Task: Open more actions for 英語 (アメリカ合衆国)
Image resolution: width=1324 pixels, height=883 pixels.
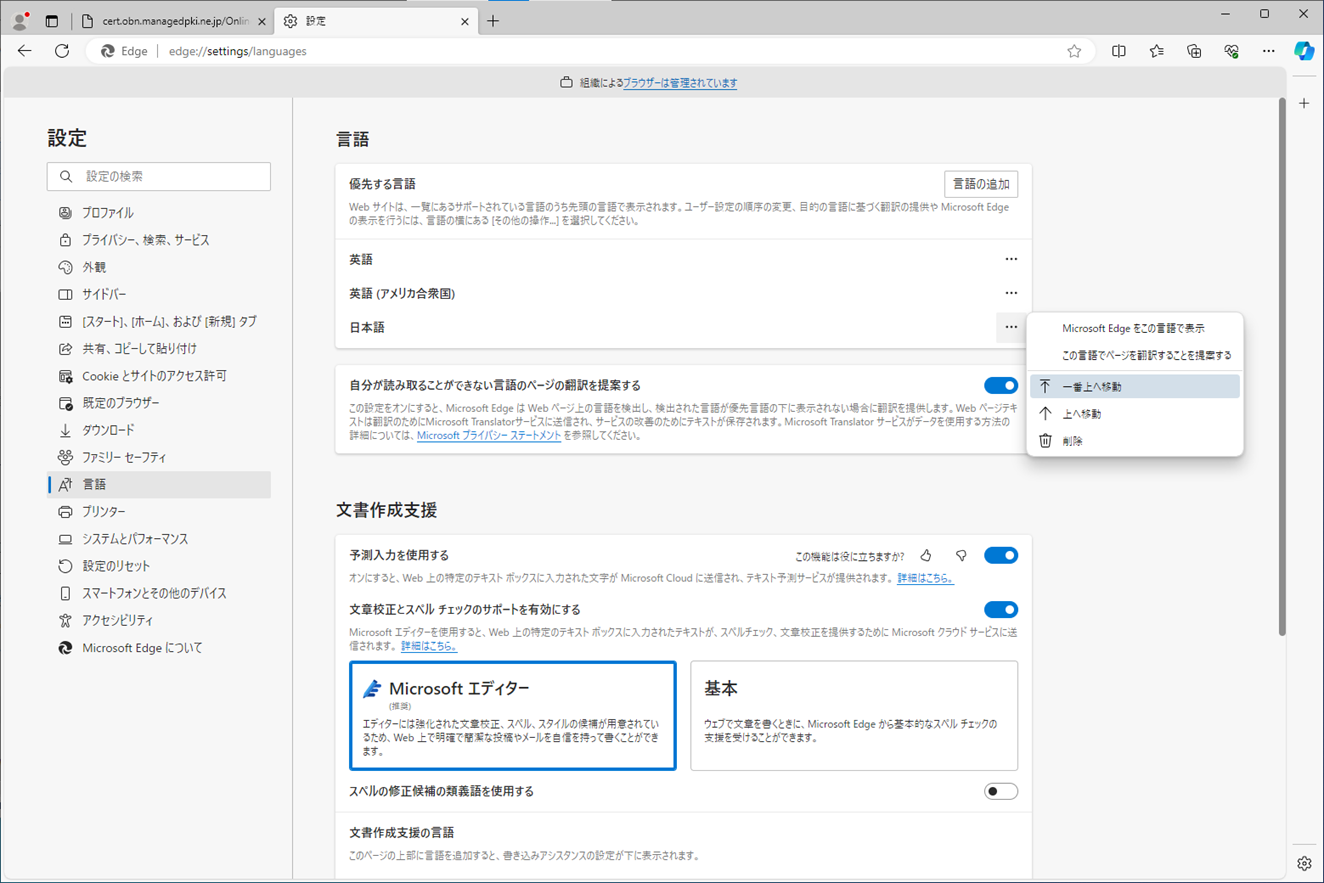Action: coord(1011,294)
